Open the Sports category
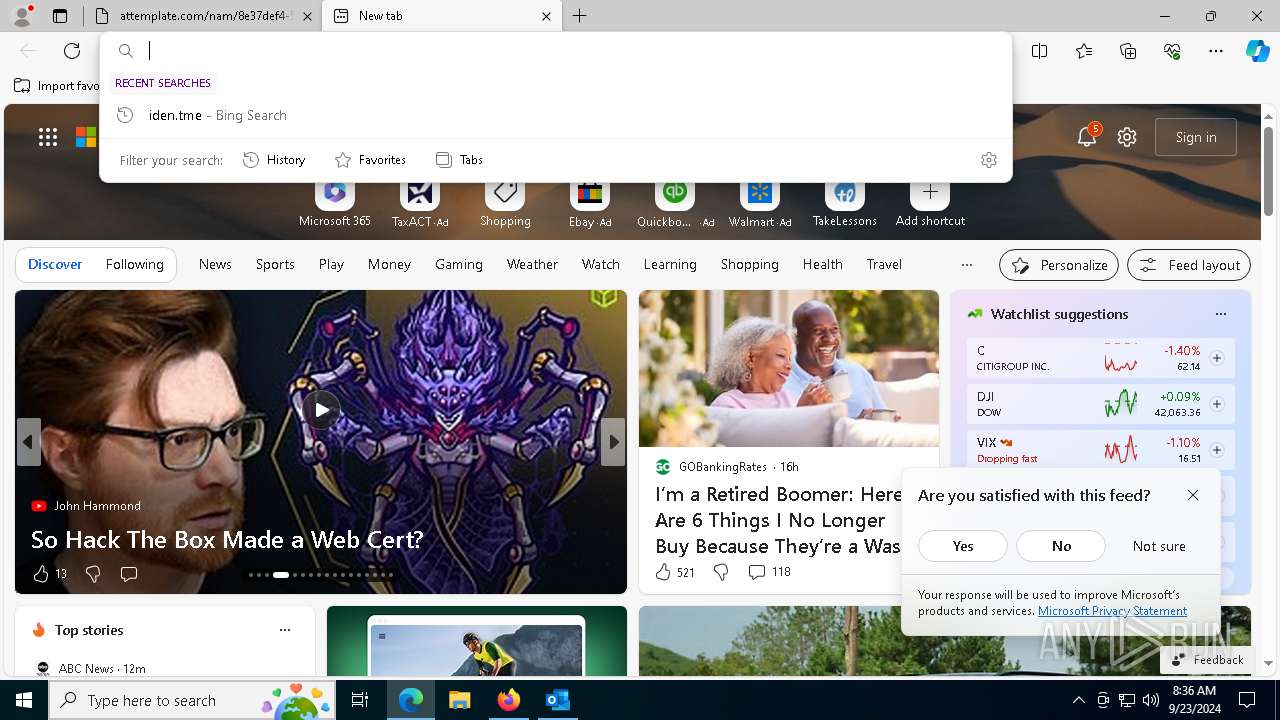The width and height of the screenshot is (1280, 720). point(275,264)
